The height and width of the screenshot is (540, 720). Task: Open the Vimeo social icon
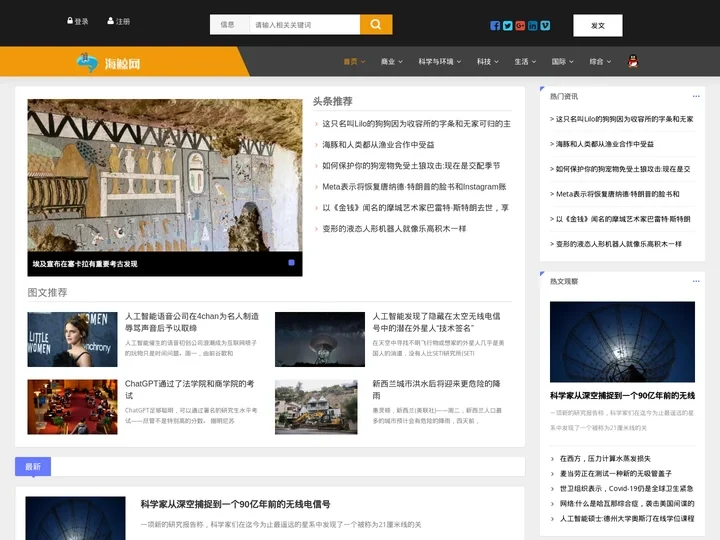point(545,26)
